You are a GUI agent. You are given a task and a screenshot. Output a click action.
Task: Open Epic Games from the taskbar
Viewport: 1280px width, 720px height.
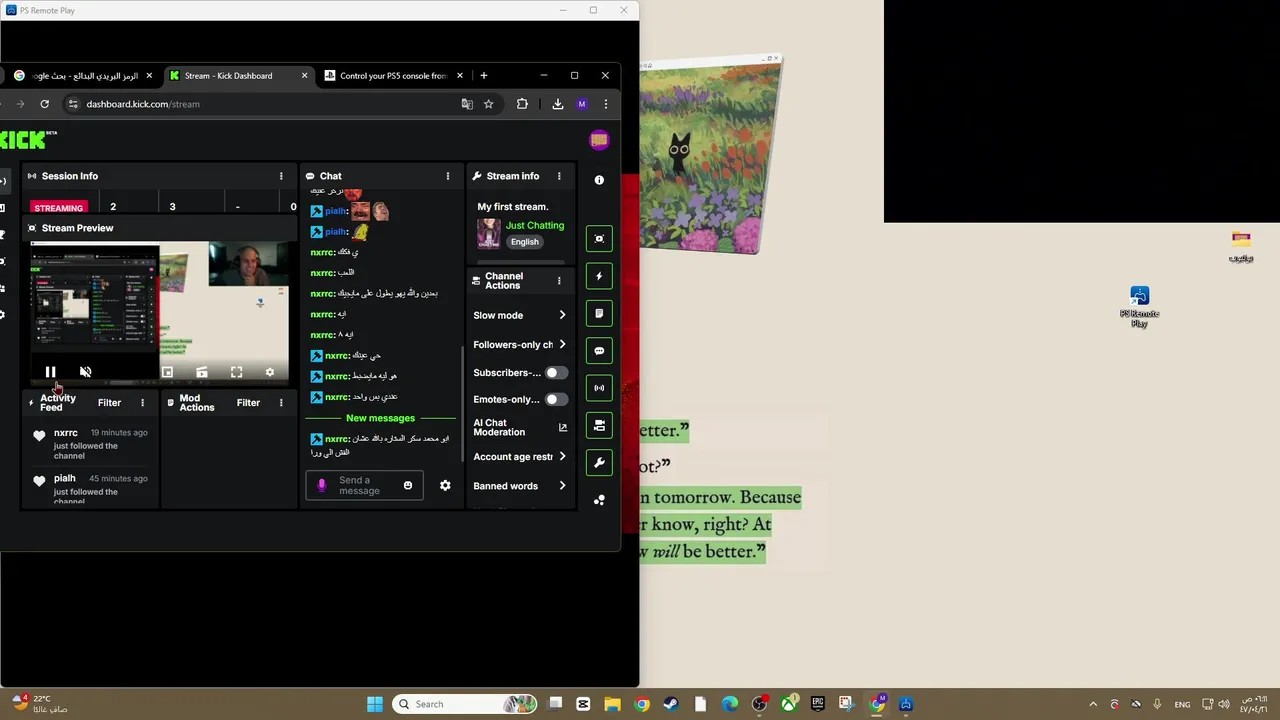pyautogui.click(x=817, y=704)
